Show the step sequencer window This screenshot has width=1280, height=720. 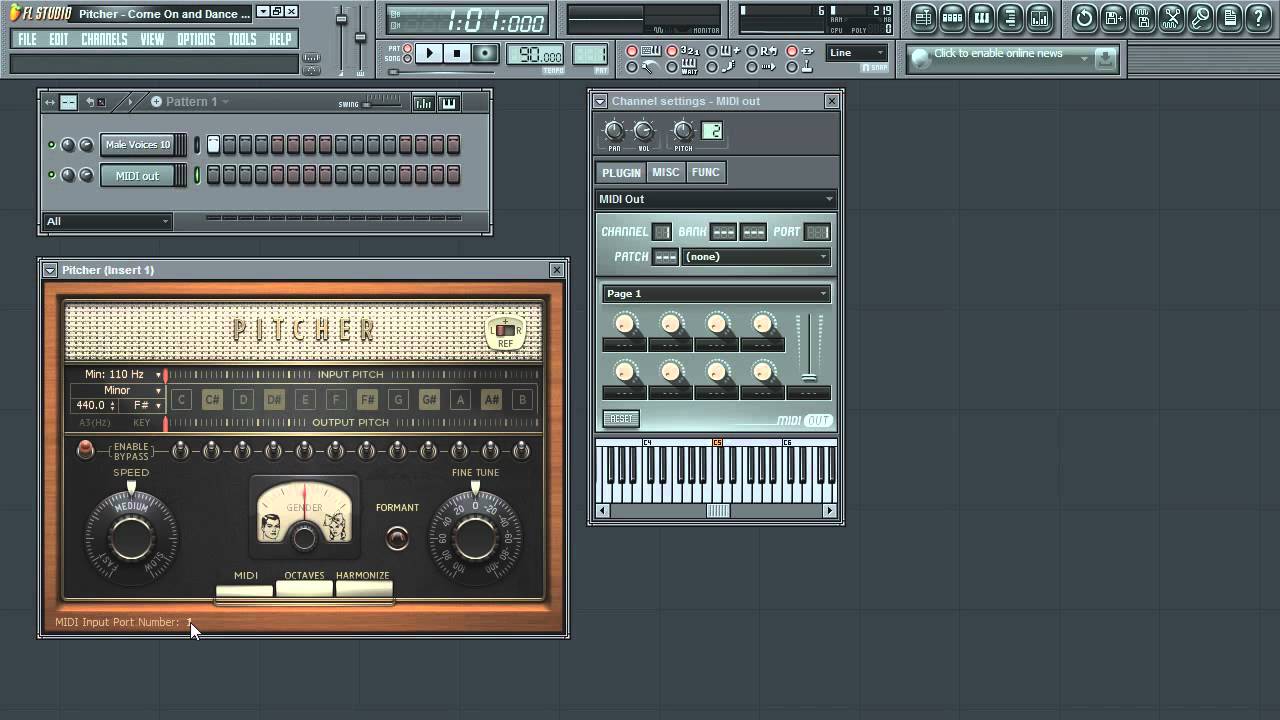tap(952, 17)
